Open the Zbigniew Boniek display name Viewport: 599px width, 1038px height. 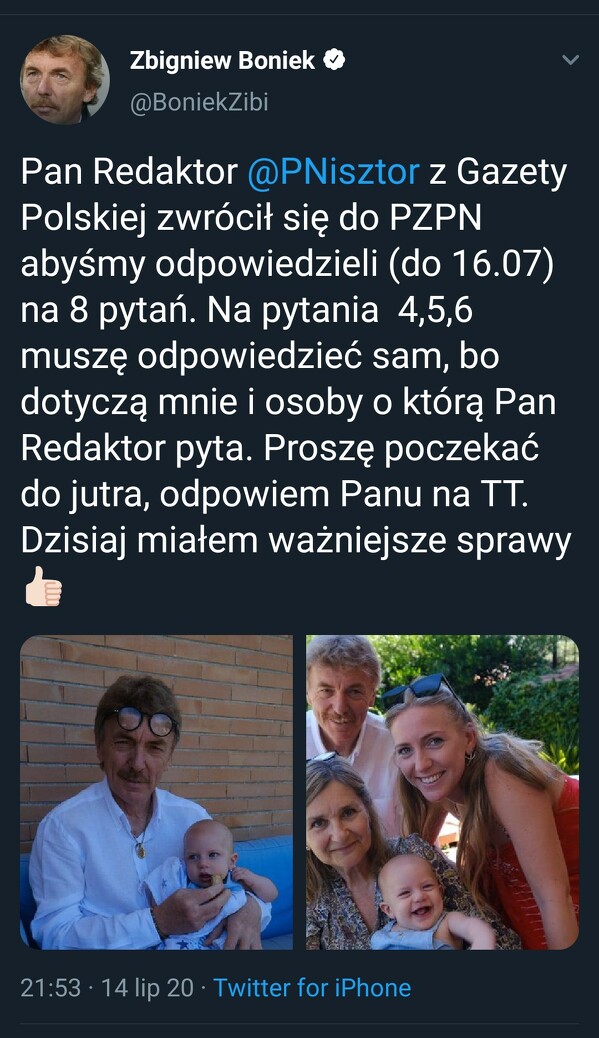pos(222,60)
